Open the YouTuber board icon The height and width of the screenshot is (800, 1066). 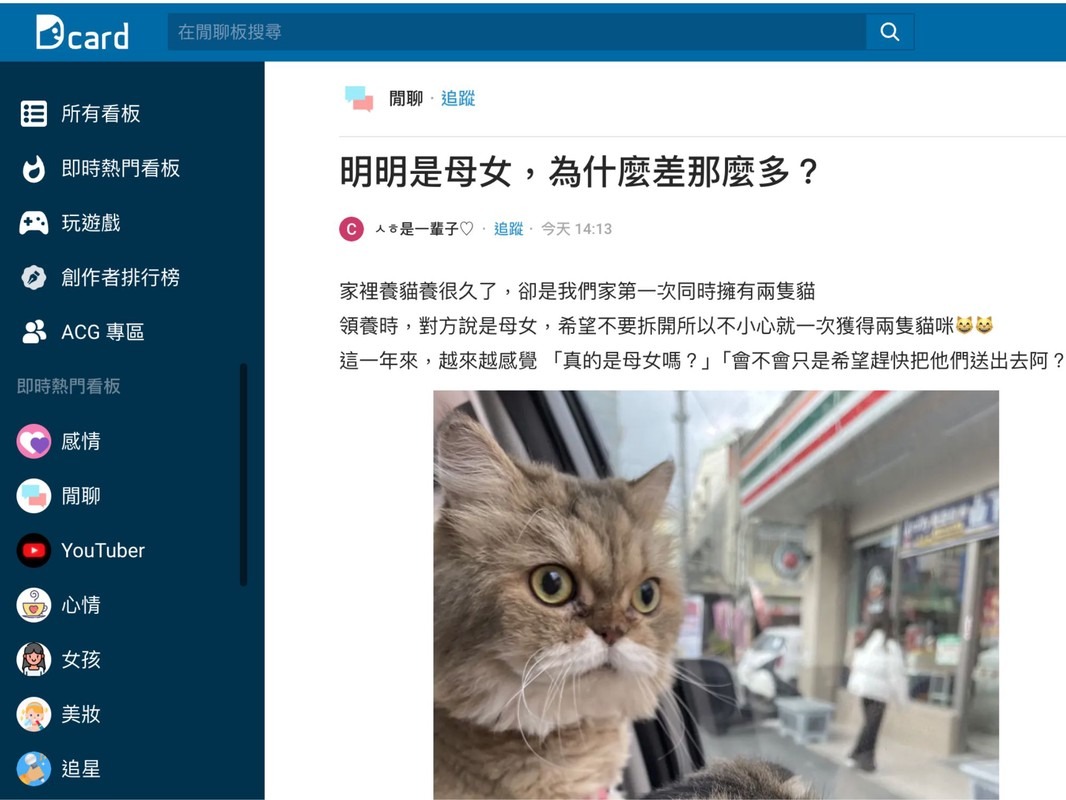pos(34,550)
